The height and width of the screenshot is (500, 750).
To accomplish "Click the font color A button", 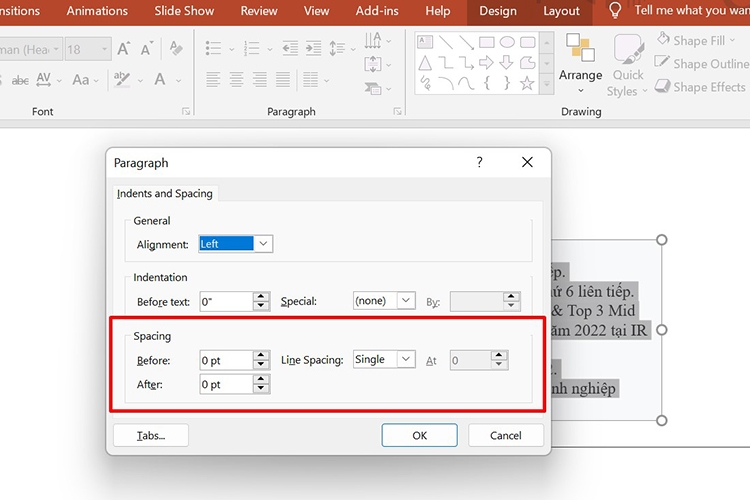I will pyautogui.click(x=160, y=79).
